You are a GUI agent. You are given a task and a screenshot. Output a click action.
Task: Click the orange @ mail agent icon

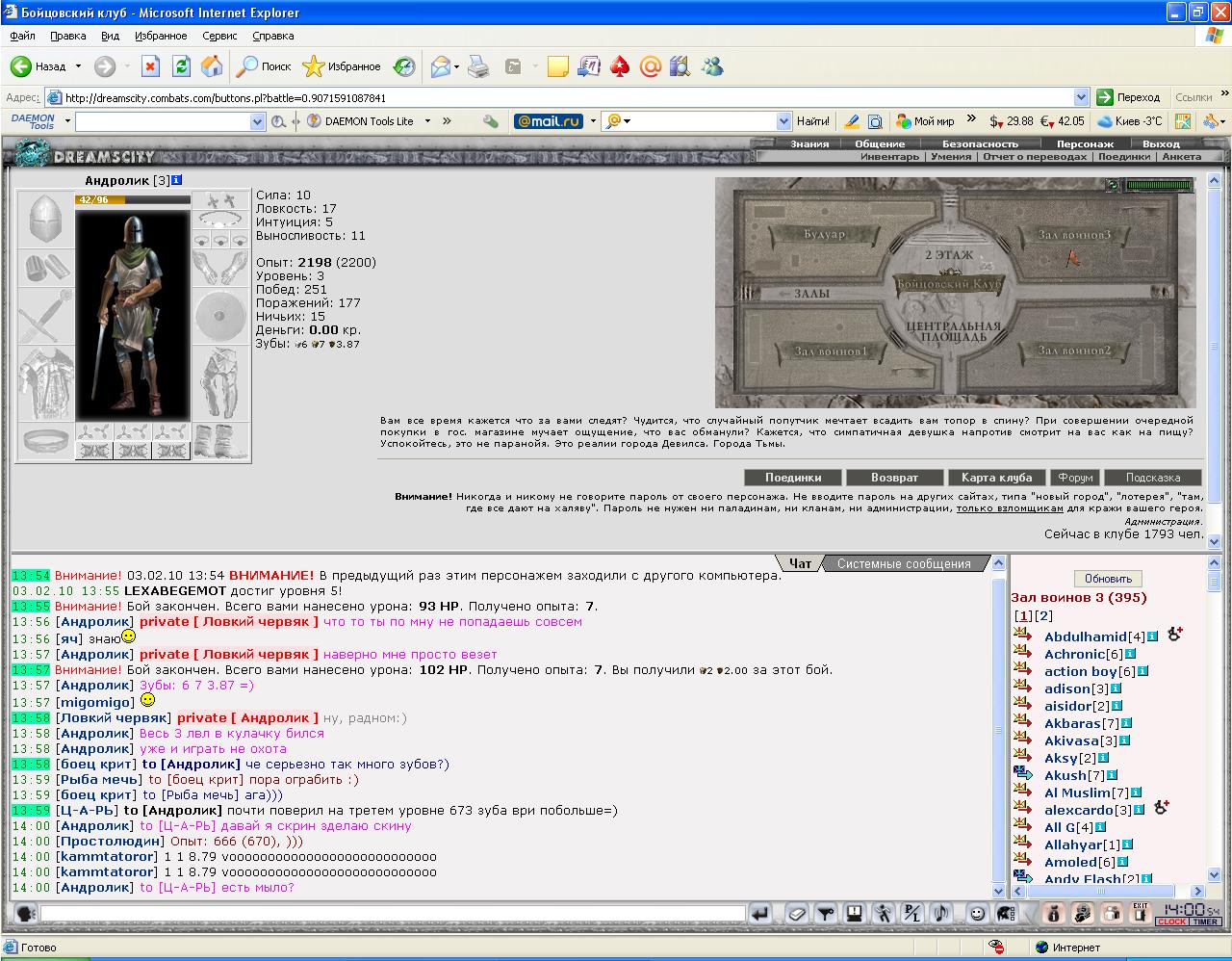(x=651, y=66)
